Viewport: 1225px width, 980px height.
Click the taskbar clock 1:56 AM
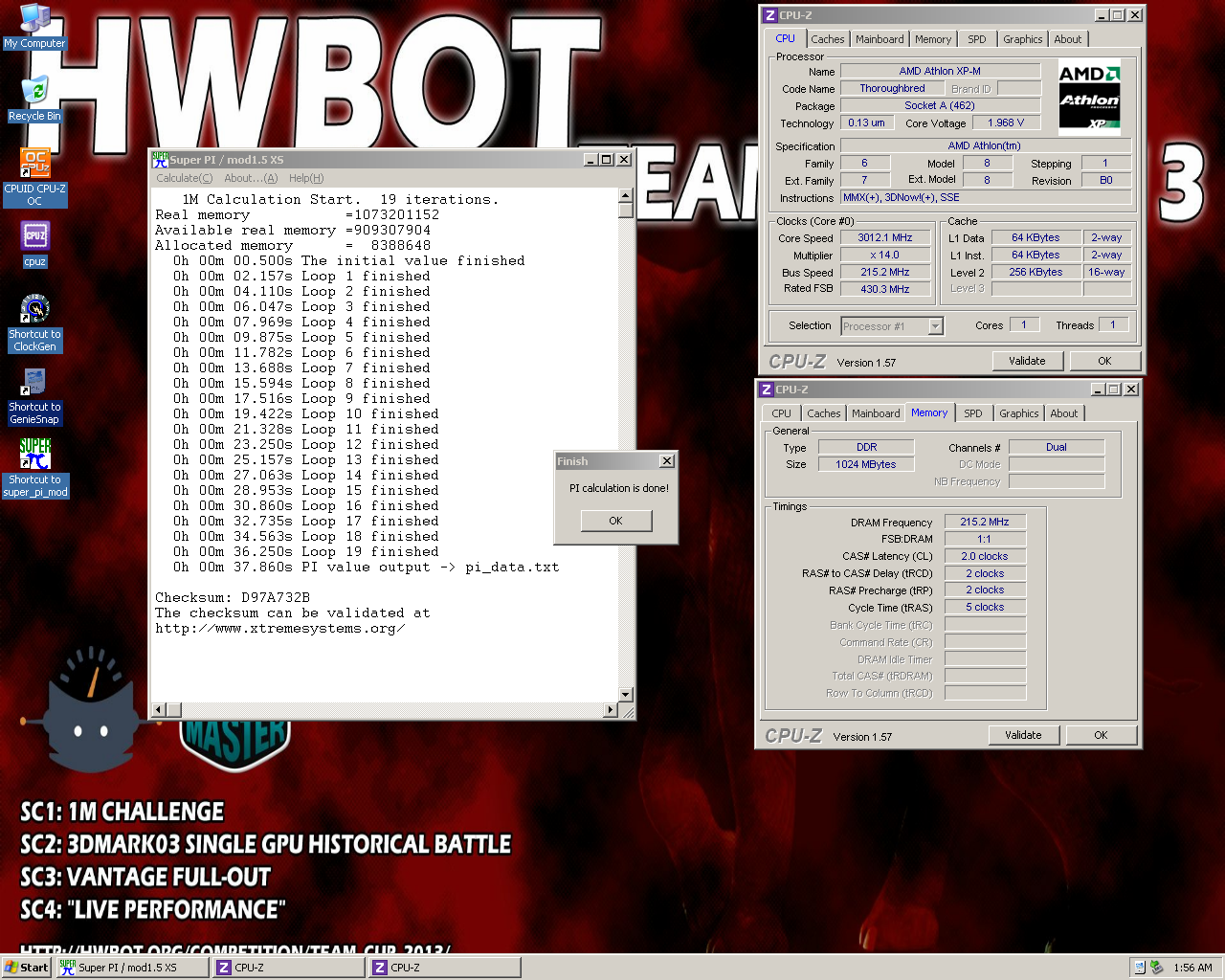click(1192, 968)
